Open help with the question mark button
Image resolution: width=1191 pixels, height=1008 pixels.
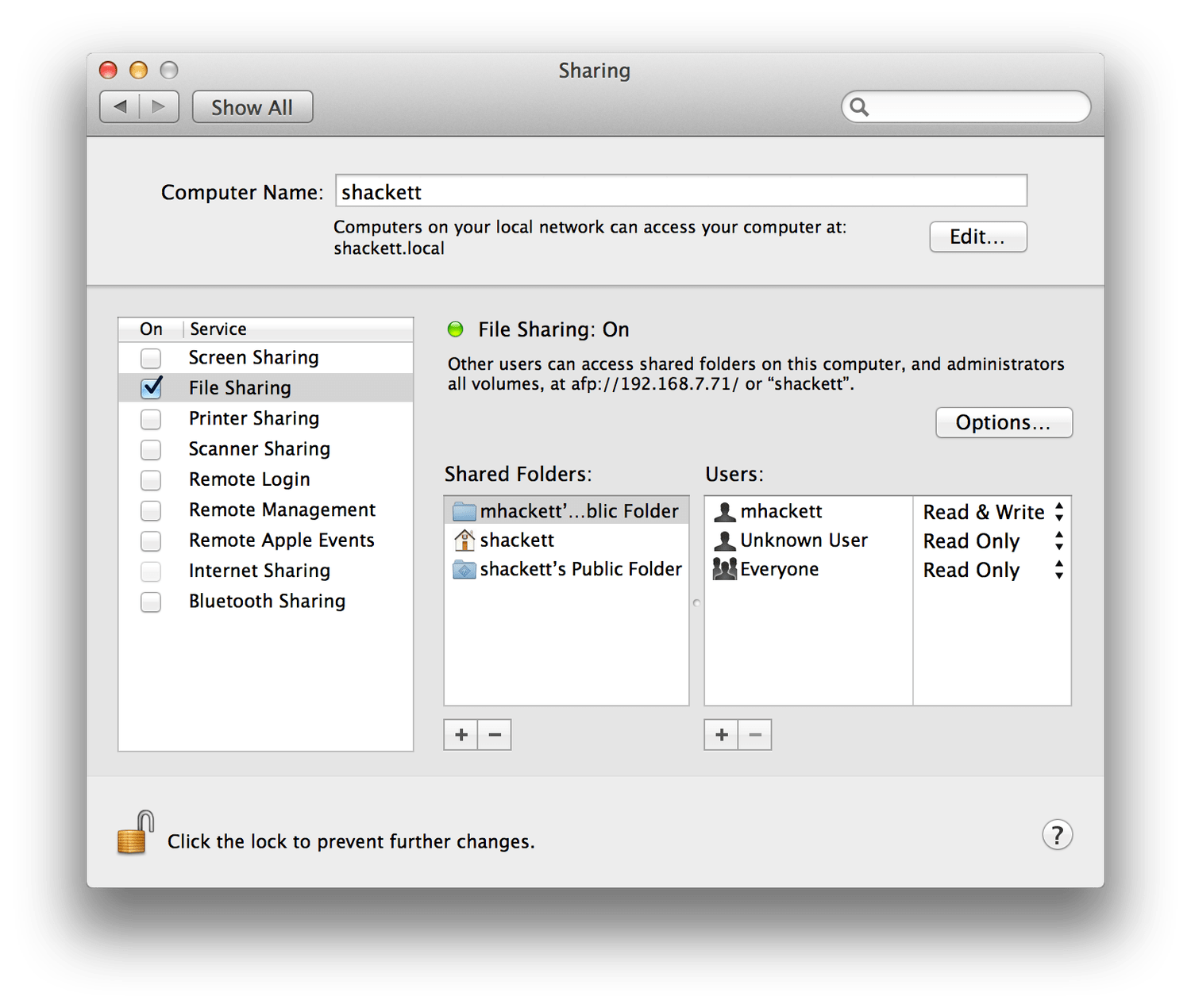click(1057, 835)
